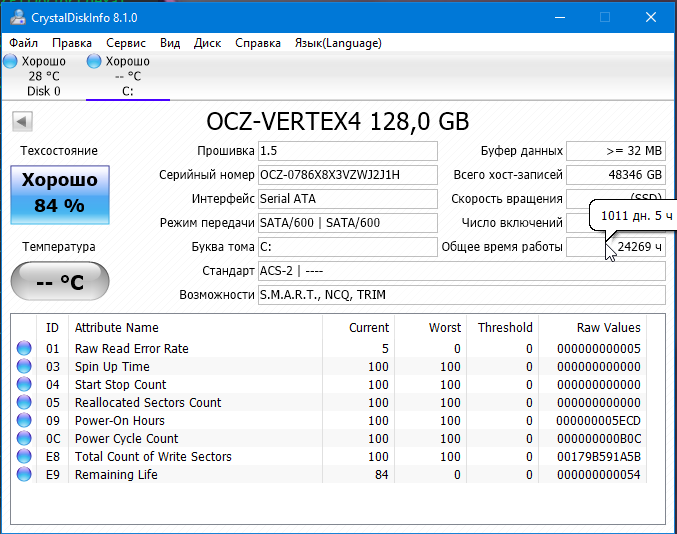The width and height of the screenshot is (677, 534).
Task: Open the Правка menu
Action: pyautogui.click(x=72, y=43)
